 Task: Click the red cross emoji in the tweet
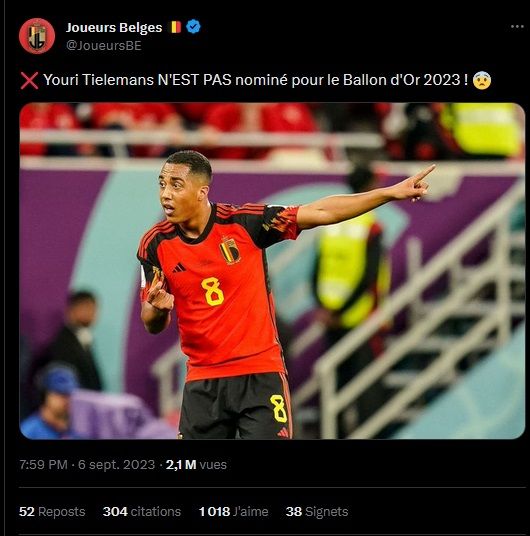click(x=29, y=81)
